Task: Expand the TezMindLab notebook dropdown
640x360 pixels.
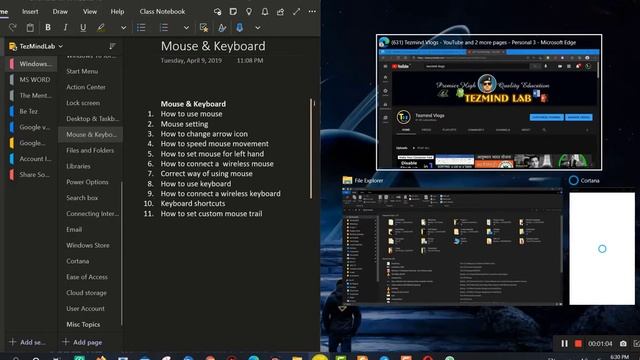Action: click(x=60, y=47)
